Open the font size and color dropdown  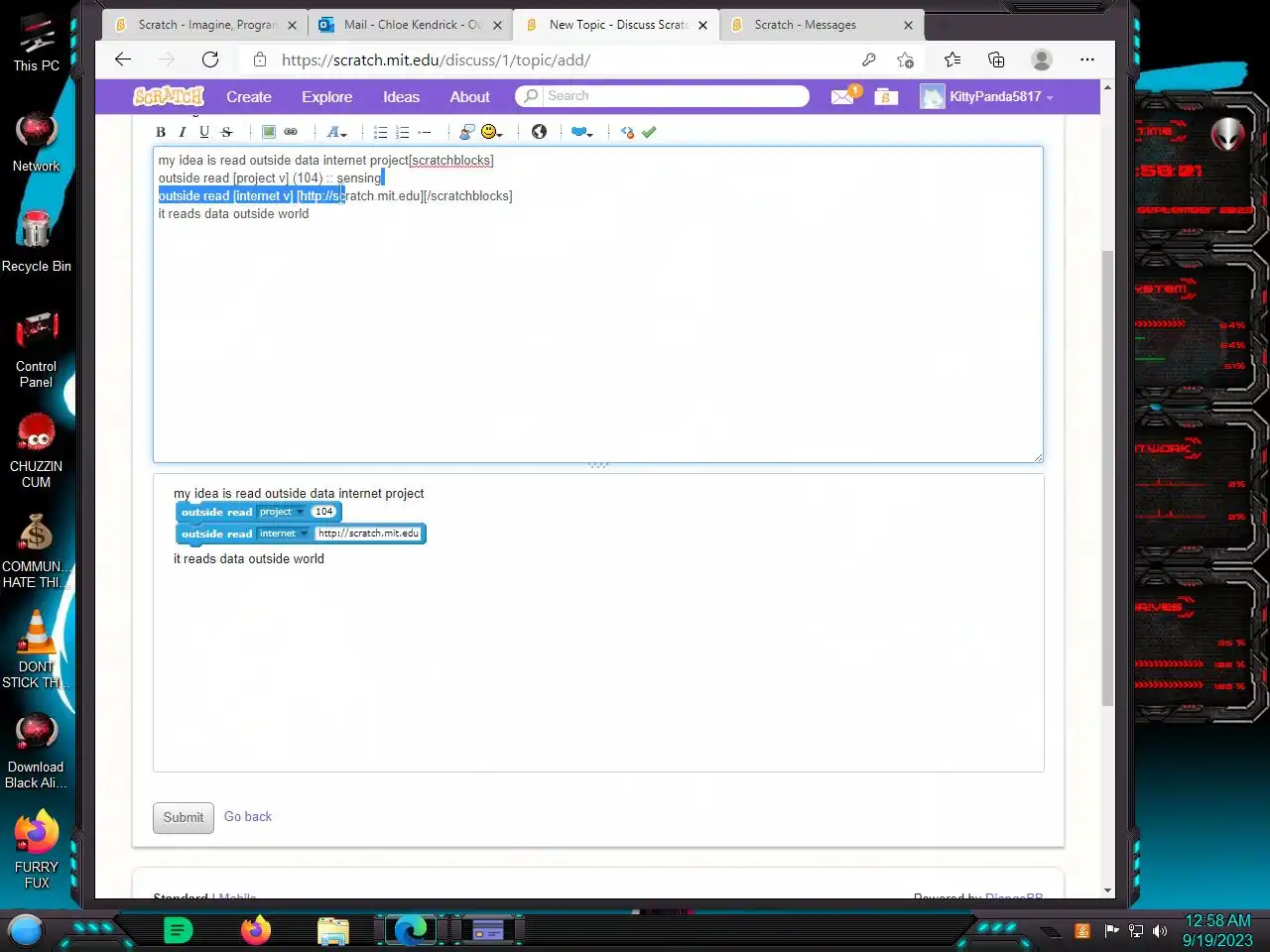[336, 132]
